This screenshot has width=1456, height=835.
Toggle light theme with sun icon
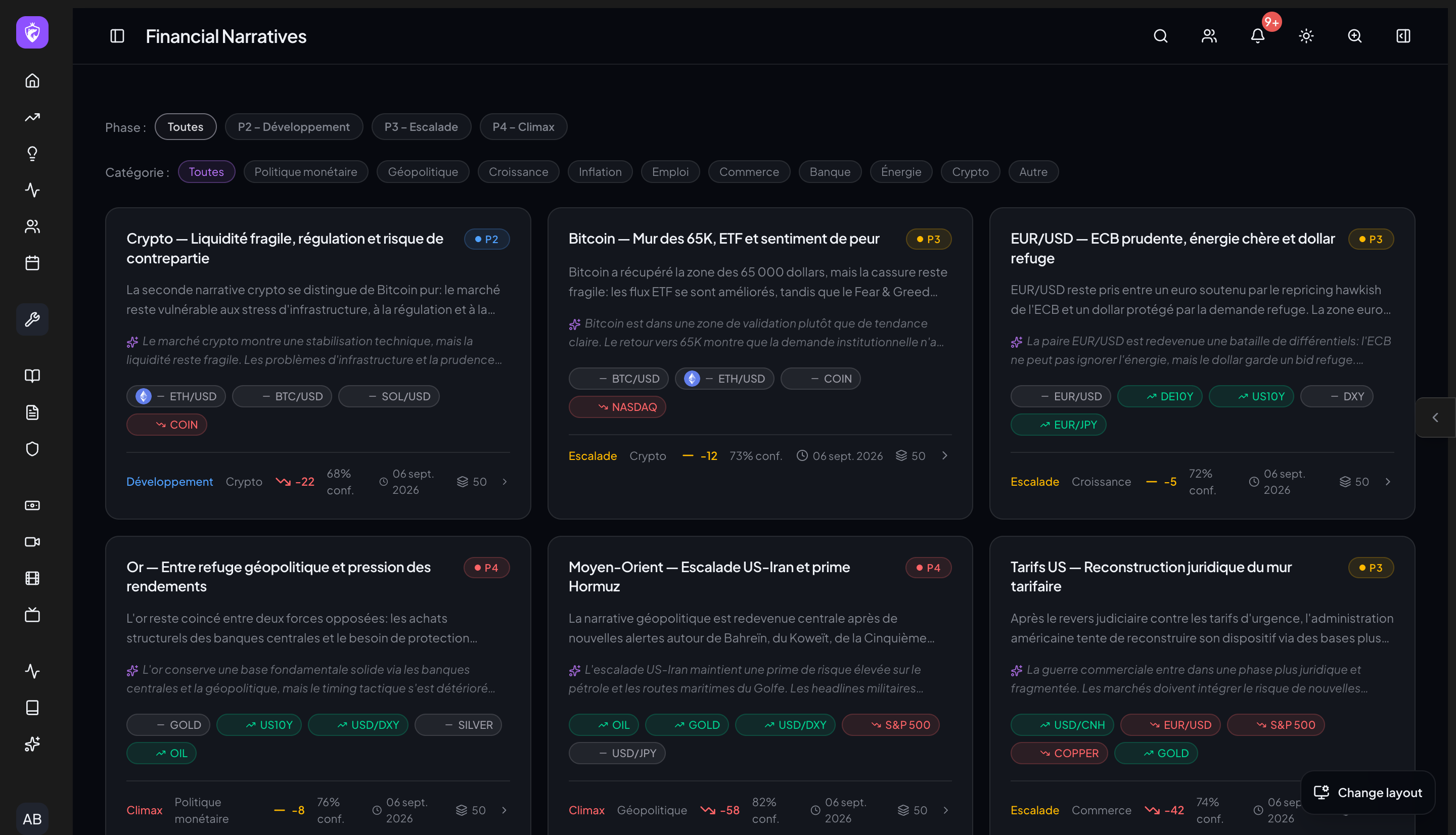pyautogui.click(x=1306, y=36)
